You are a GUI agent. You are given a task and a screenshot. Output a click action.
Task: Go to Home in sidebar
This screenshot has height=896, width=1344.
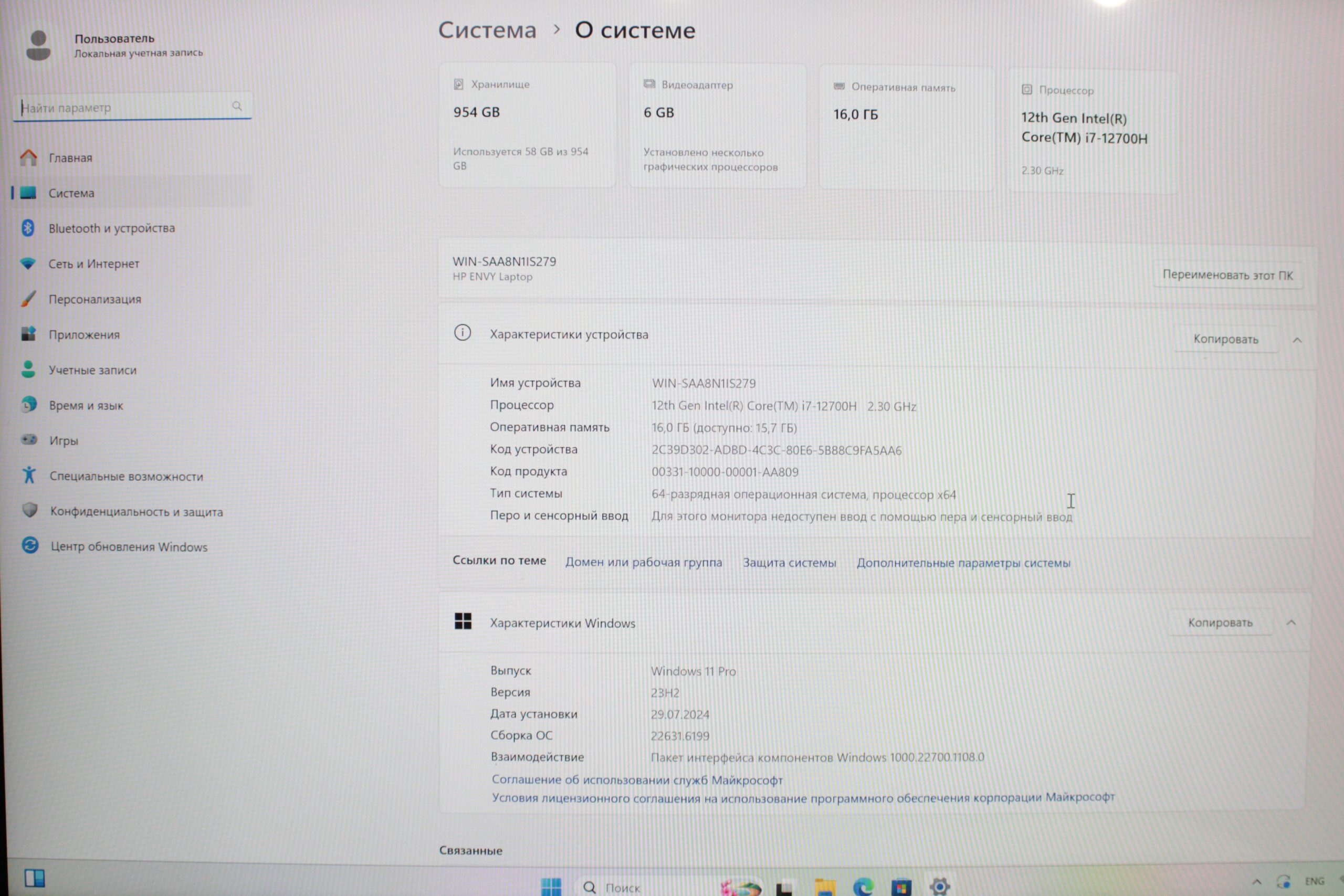point(70,157)
